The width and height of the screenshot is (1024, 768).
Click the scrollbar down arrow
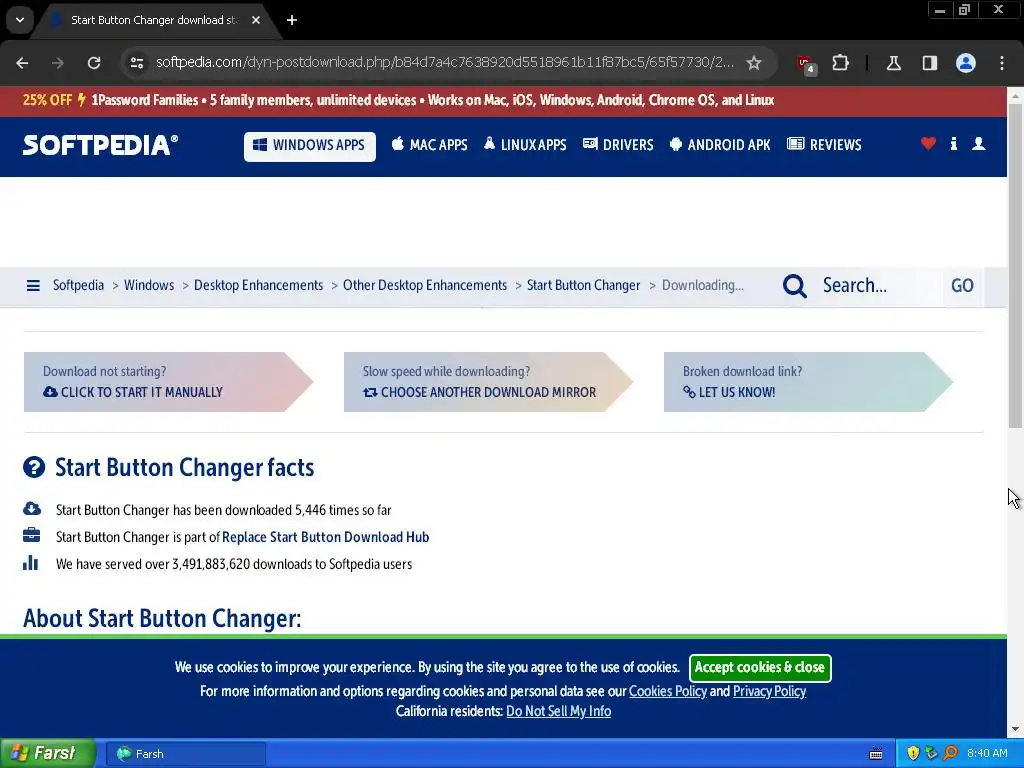pos(1015,729)
